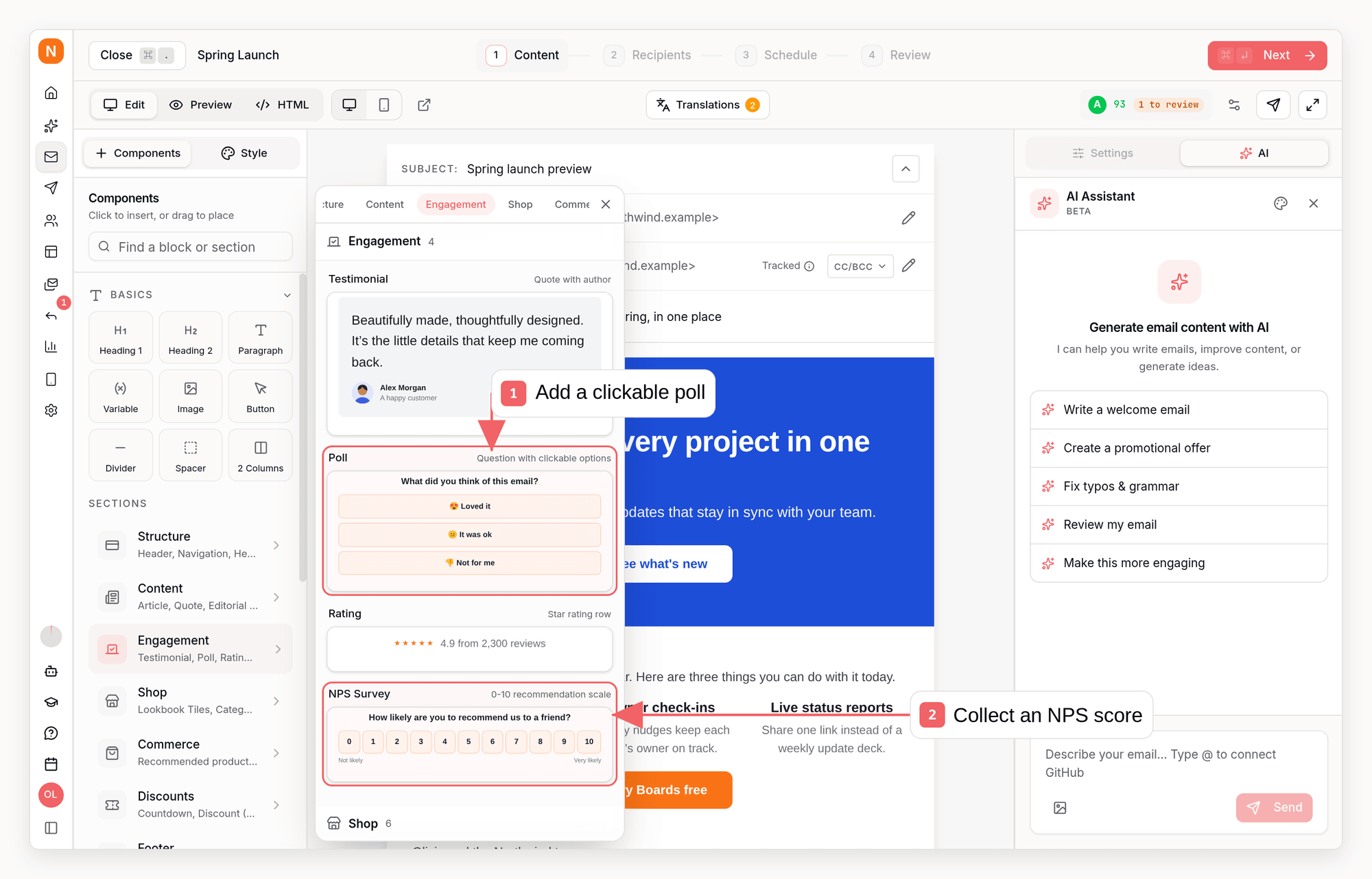Screen dimensions: 1372x879
Task: Open the calendar icon in left sidebar
Action: (51, 764)
